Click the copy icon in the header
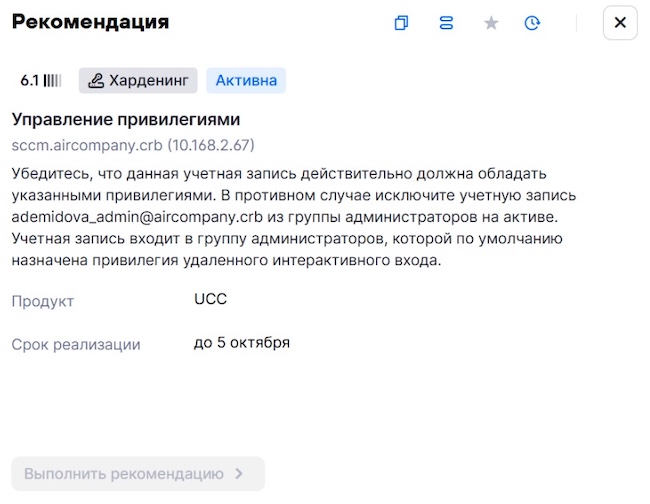This screenshot has height=504, width=650. [x=401, y=23]
